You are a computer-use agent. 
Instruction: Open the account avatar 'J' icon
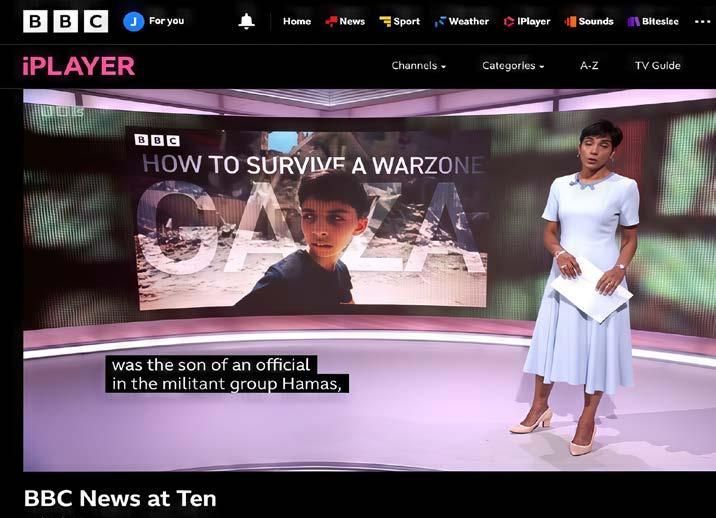point(133,21)
